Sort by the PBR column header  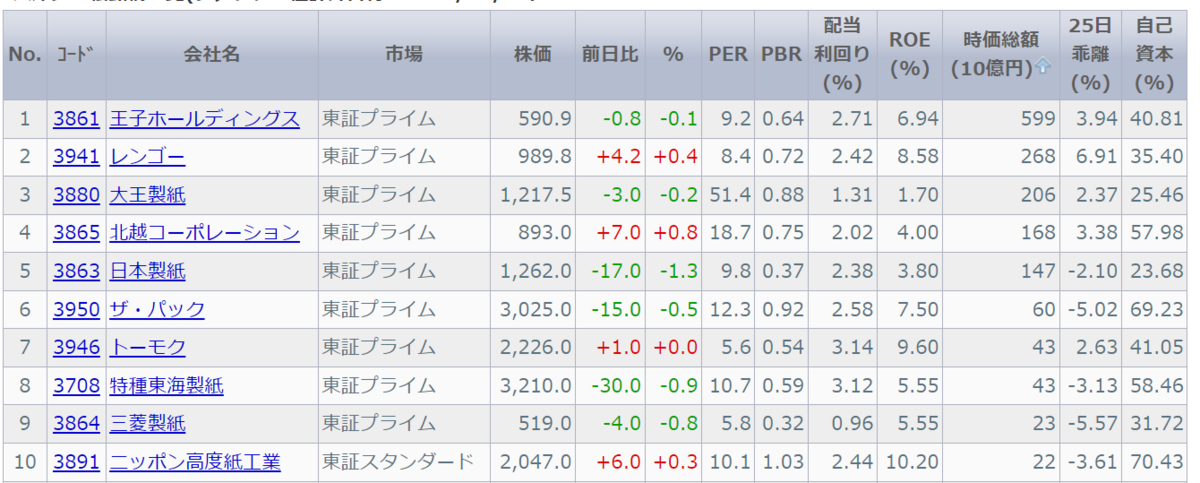point(781,55)
